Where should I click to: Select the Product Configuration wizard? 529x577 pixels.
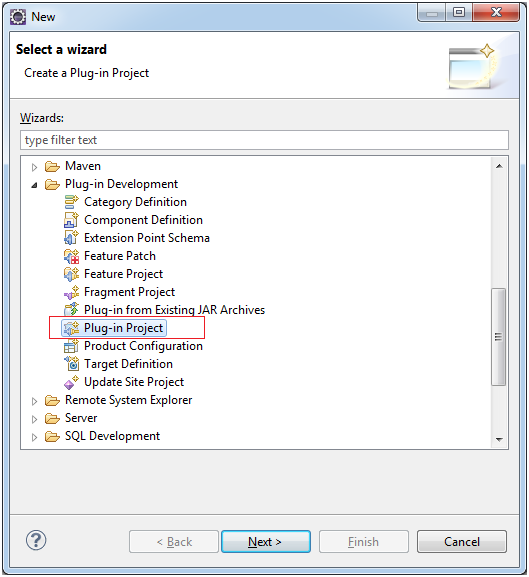(x=143, y=346)
